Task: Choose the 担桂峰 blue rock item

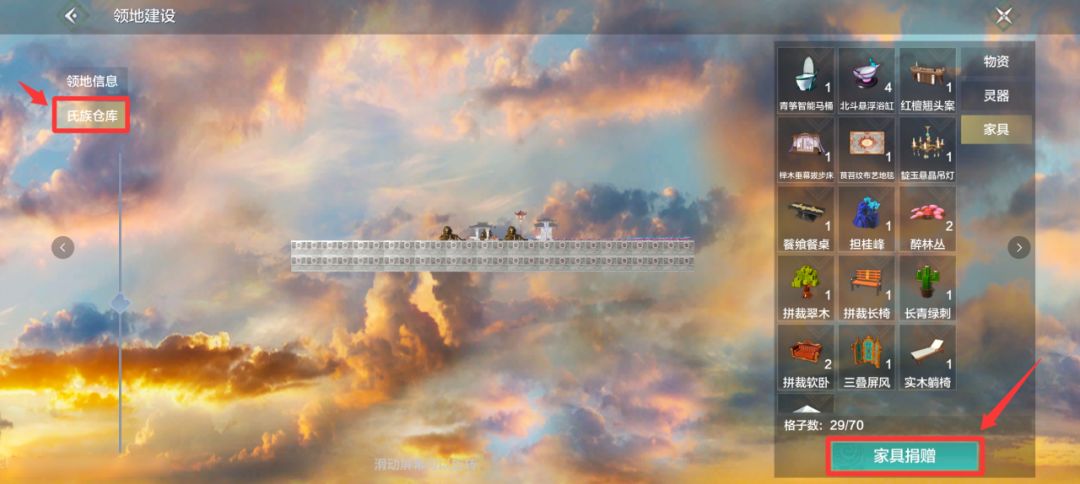Action: coord(866,219)
